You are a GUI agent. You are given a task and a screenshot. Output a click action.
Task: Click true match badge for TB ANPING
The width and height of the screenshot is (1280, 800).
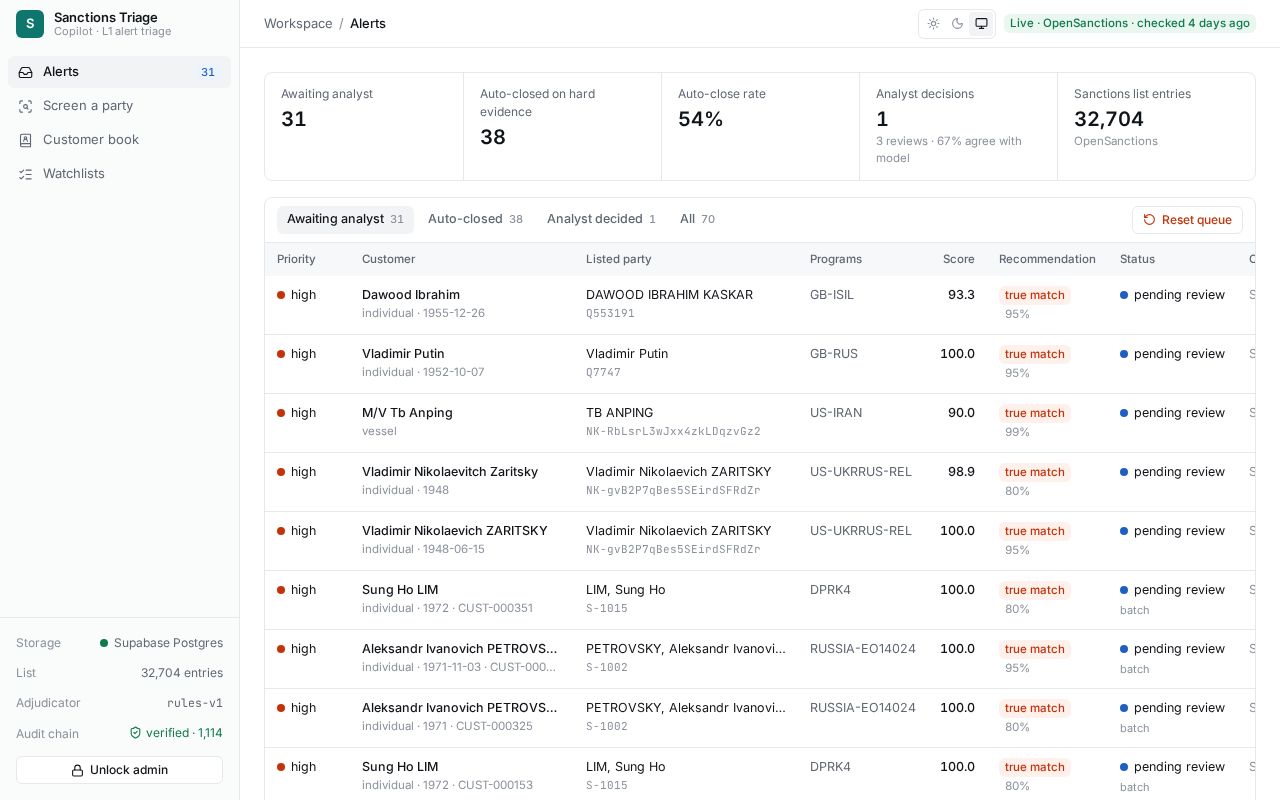click(1034, 413)
